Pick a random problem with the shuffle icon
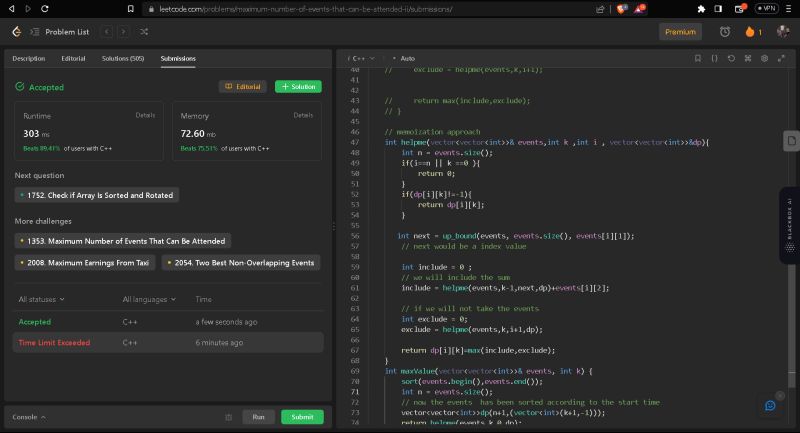This screenshot has width=800, height=433. [x=144, y=32]
